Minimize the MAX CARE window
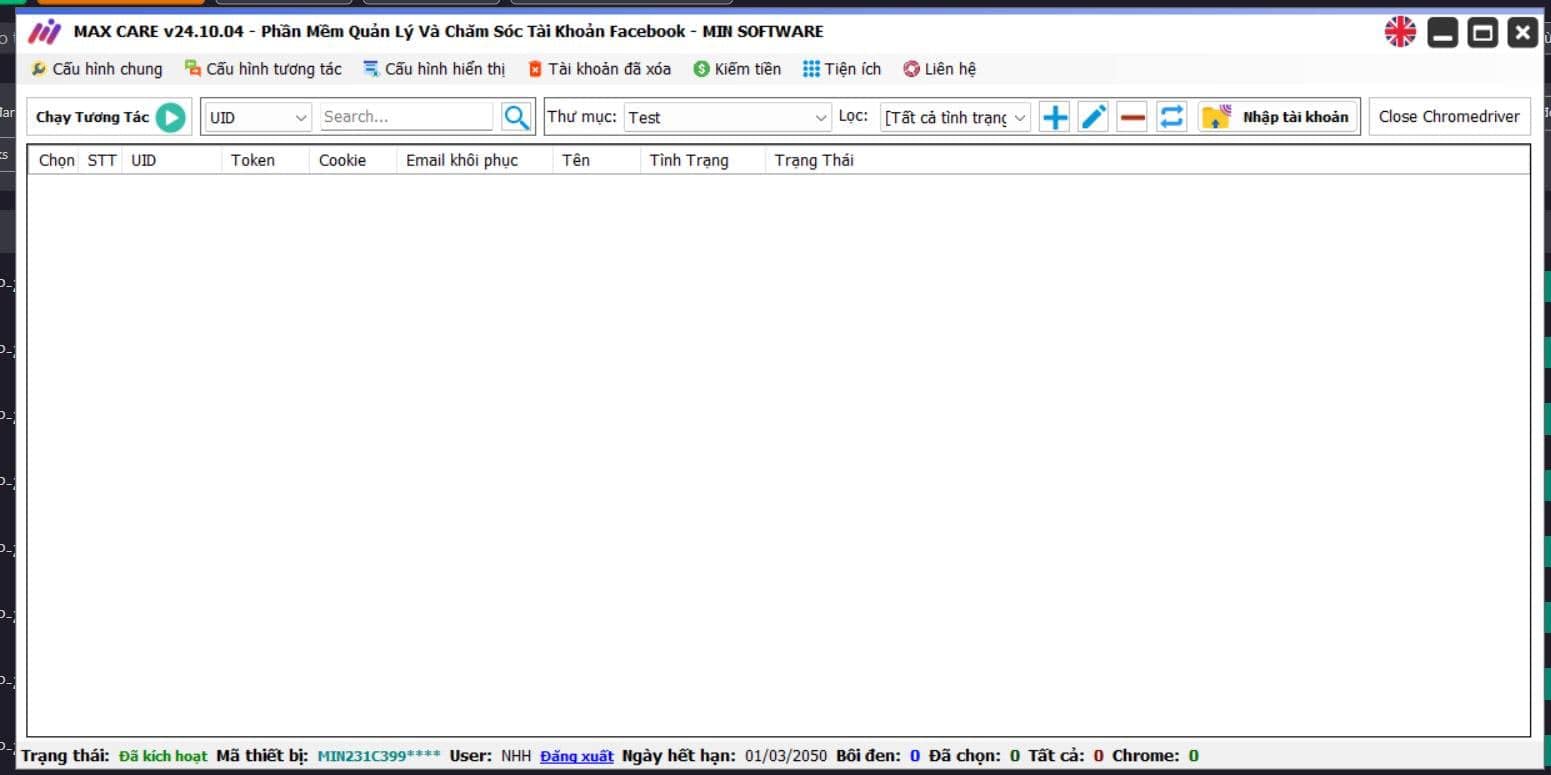Image resolution: width=1551 pixels, height=775 pixels. (1442, 33)
